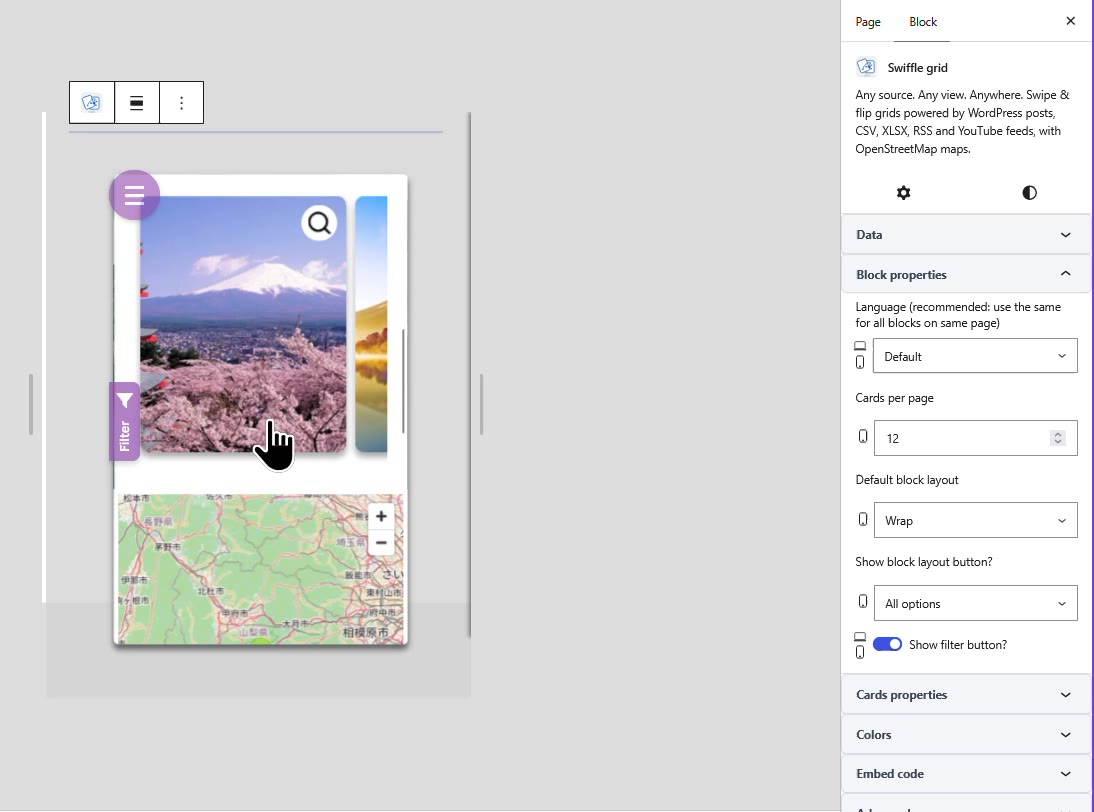Screen dimensions: 1094x812
Task: Open the Language dropdown set to Default
Action: tap(975, 356)
